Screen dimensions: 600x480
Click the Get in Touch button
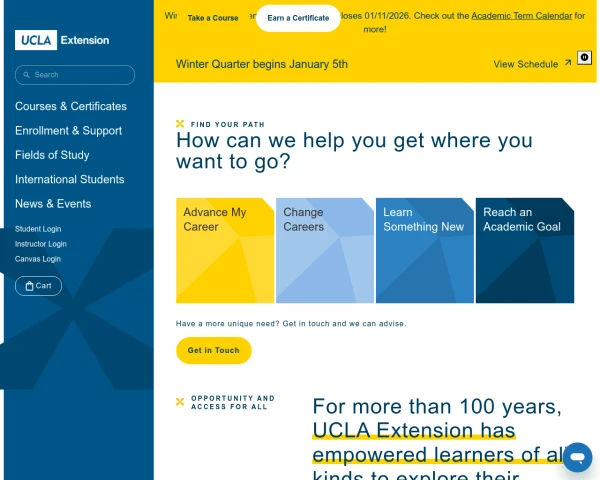pos(214,350)
